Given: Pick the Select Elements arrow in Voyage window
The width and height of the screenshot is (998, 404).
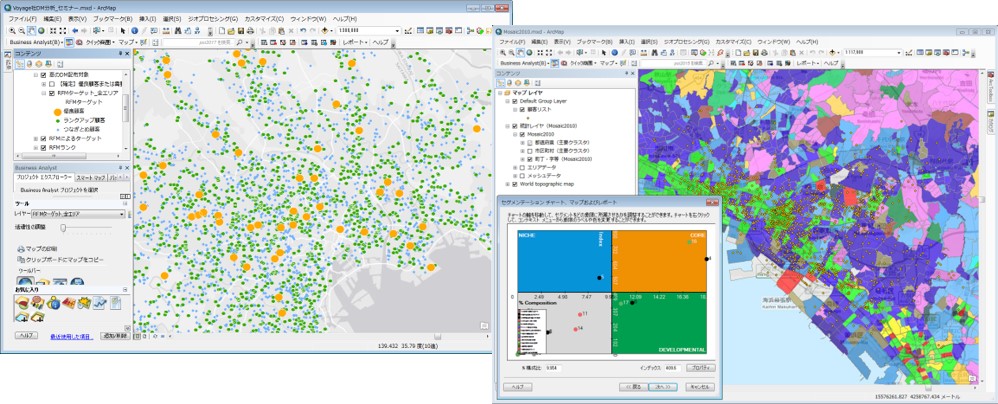Looking at the screenshot, I should pos(123,31).
